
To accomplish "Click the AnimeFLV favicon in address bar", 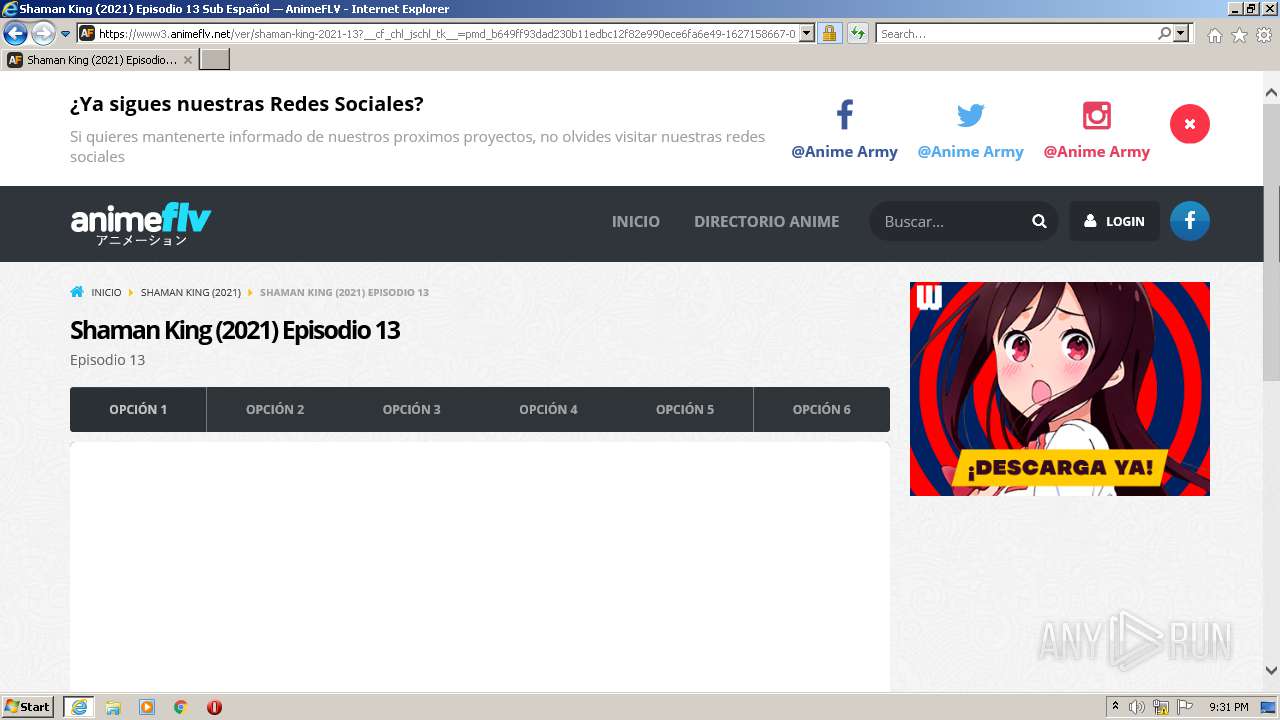I will [x=87, y=33].
